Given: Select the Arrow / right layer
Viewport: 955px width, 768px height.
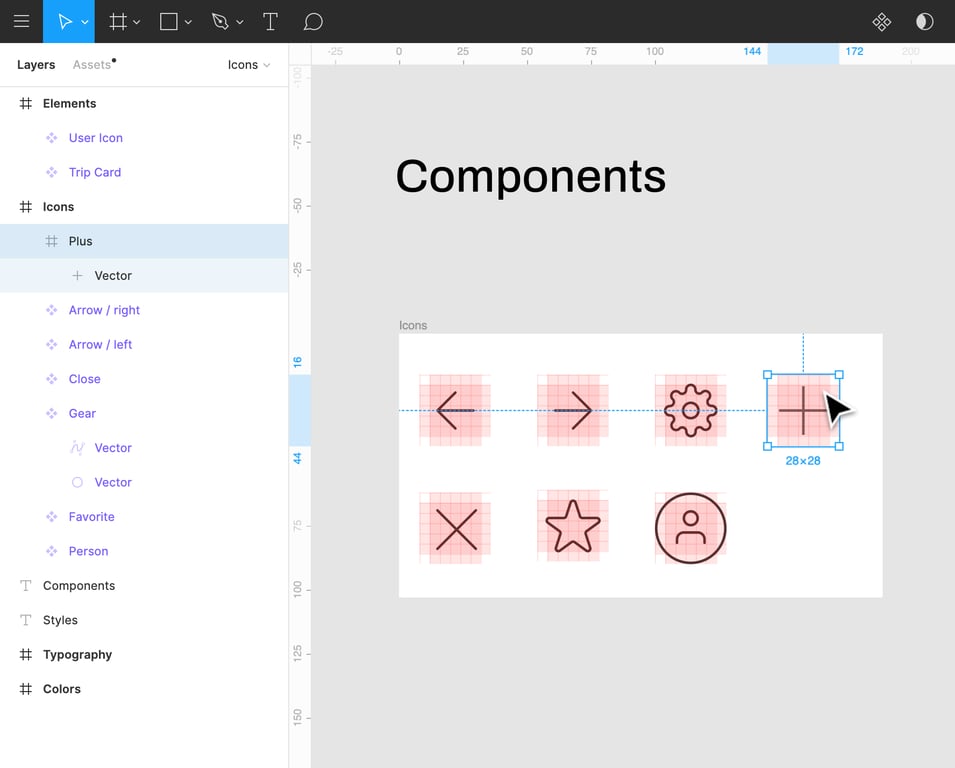Looking at the screenshot, I should tap(104, 310).
